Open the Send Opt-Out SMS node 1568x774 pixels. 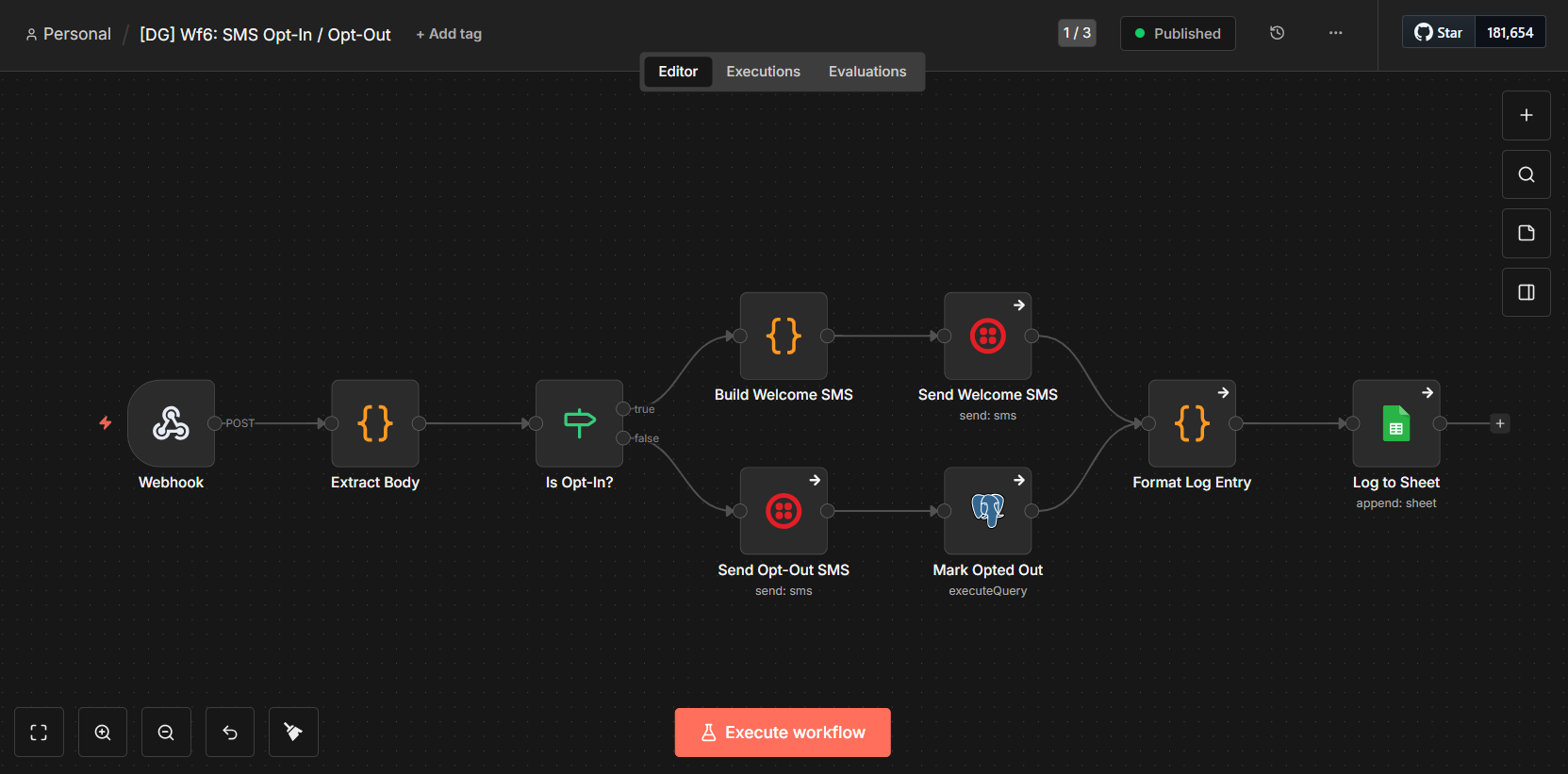(783, 511)
